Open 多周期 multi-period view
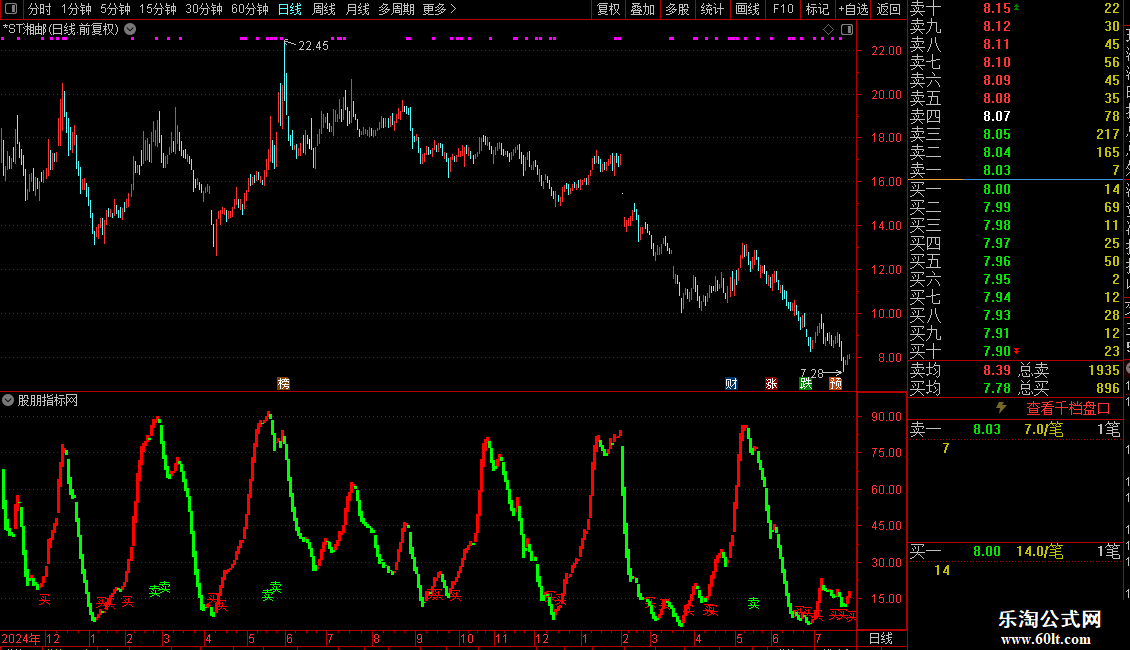 (x=396, y=9)
